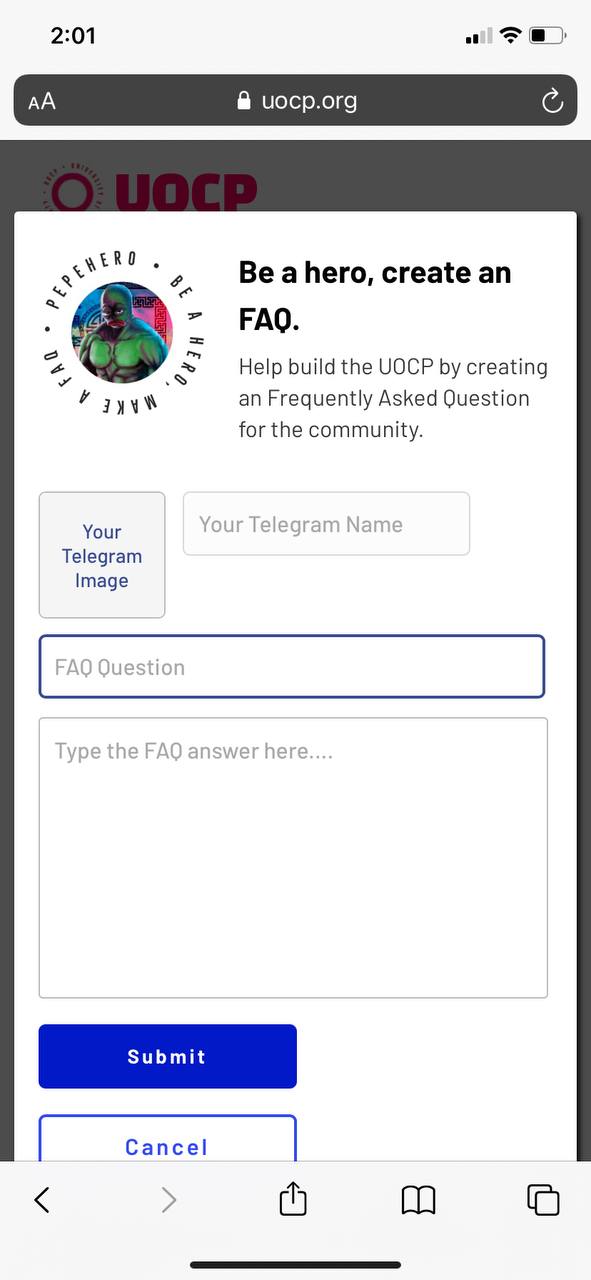This screenshot has width=591, height=1280.
Task: Click the uocp.org address bar
Action: (x=295, y=100)
